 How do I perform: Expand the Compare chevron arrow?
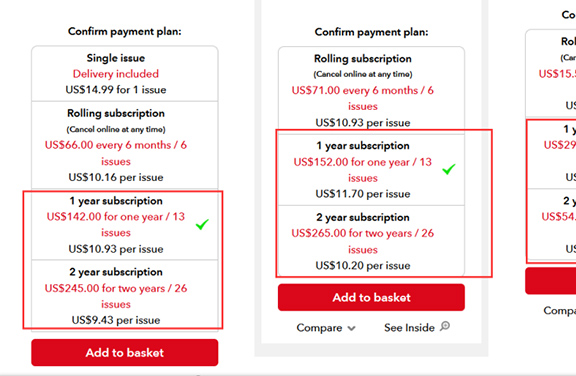pos(352,328)
